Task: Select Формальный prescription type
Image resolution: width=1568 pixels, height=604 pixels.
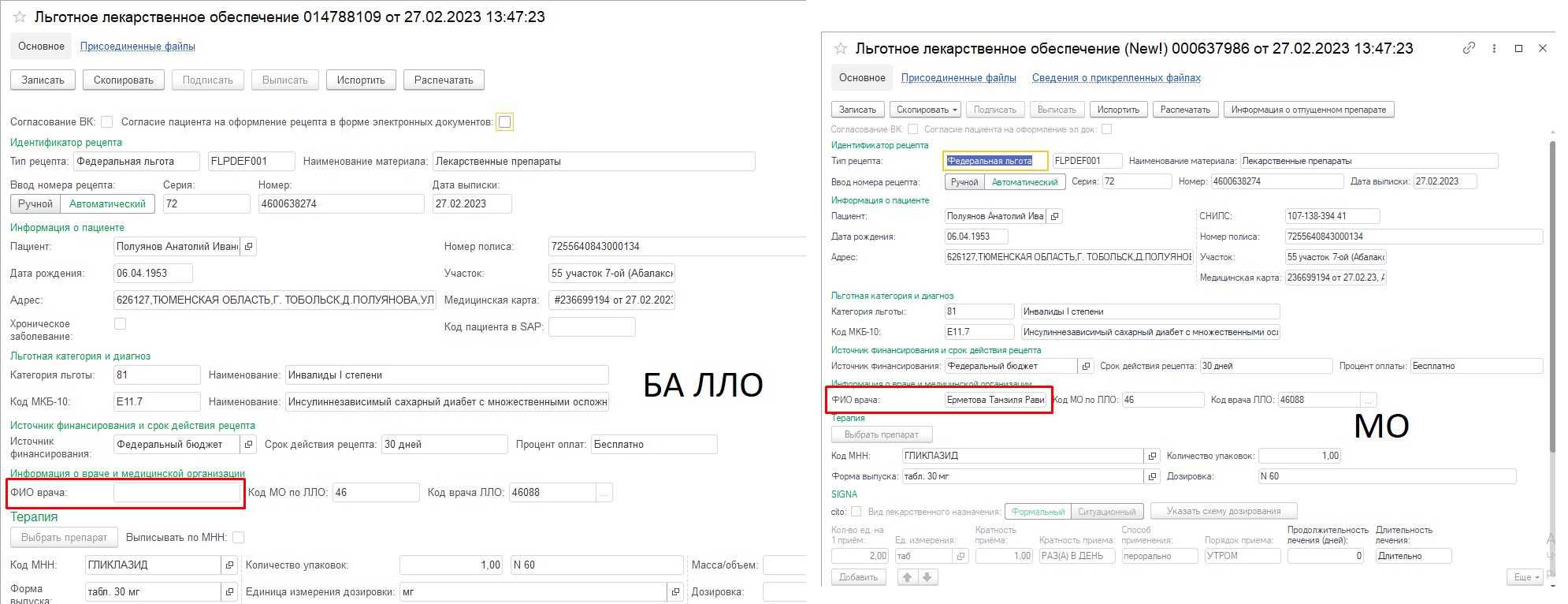Action: [1038, 512]
